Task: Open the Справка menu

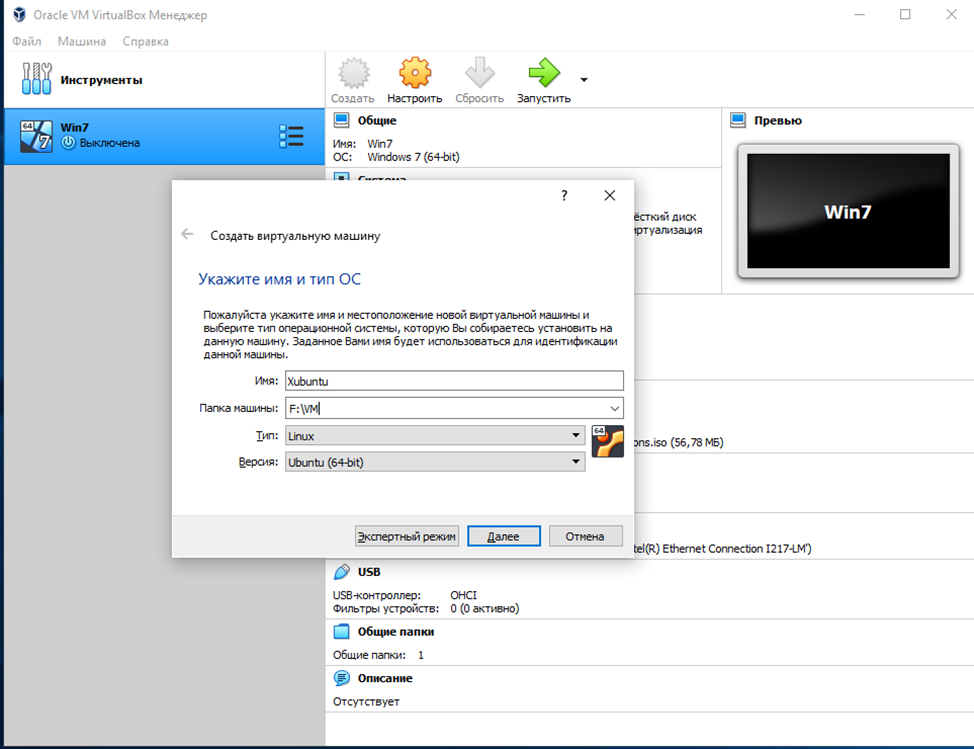Action: coord(145,41)
